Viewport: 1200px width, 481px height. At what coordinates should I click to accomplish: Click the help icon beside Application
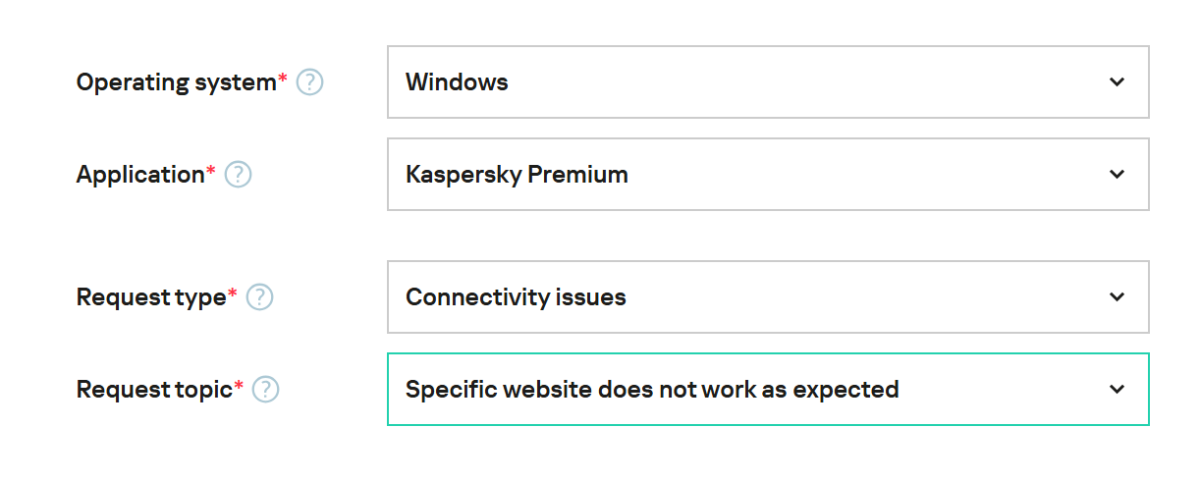point(238,175)
